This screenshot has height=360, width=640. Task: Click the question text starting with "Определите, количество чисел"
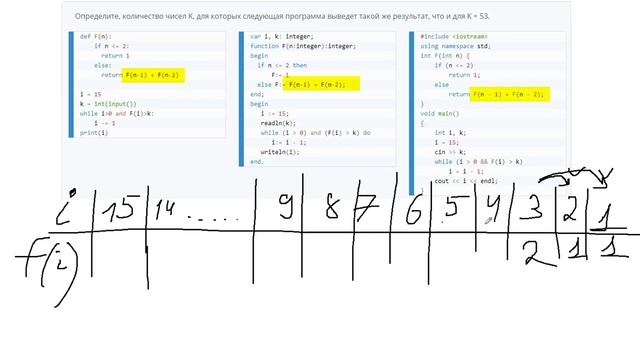282,16
